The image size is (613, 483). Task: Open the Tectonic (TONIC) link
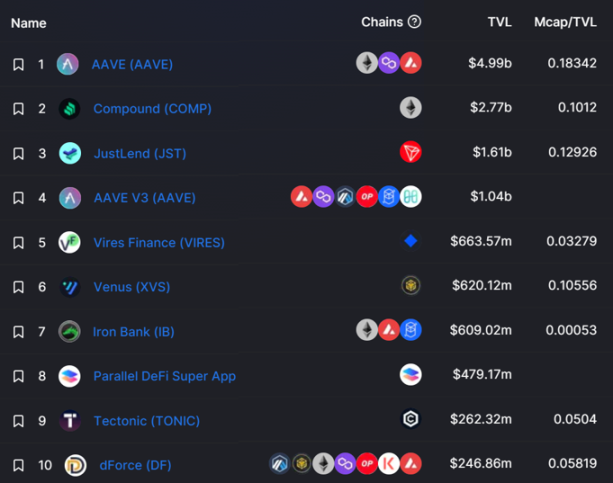pos(147,421)
